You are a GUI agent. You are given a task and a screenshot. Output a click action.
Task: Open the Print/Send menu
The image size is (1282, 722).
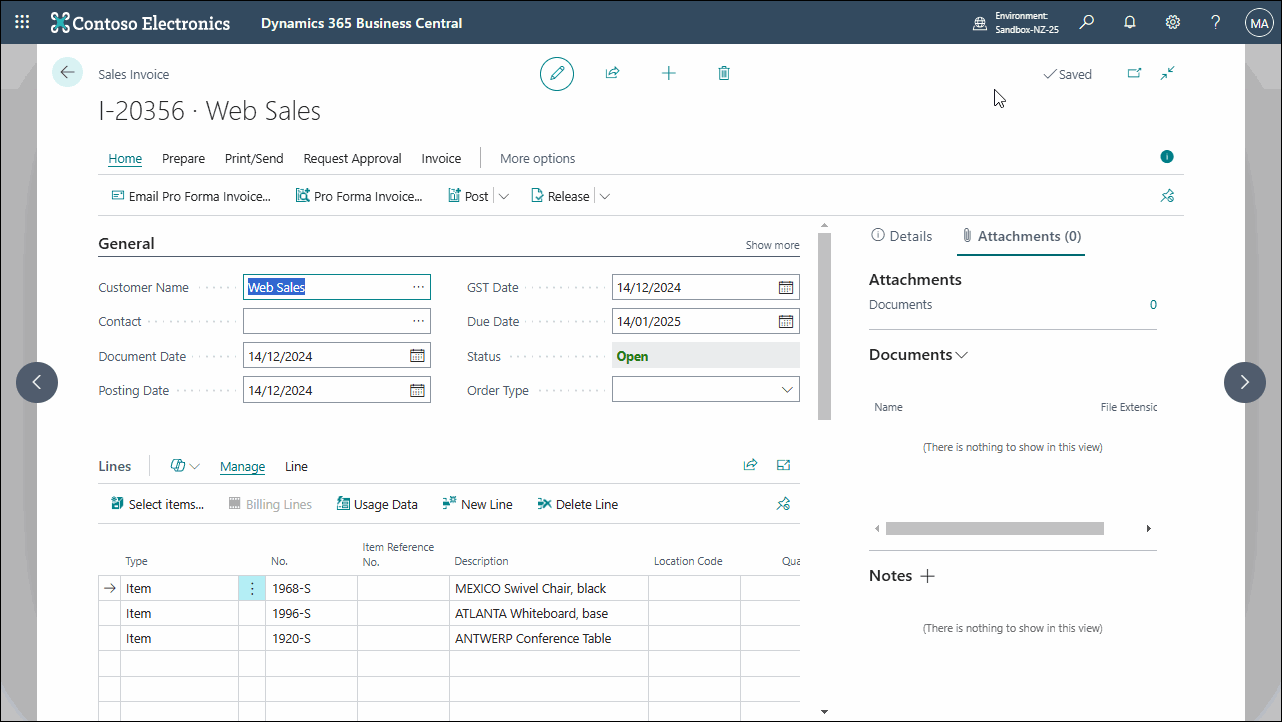click(x=254, y=158)
